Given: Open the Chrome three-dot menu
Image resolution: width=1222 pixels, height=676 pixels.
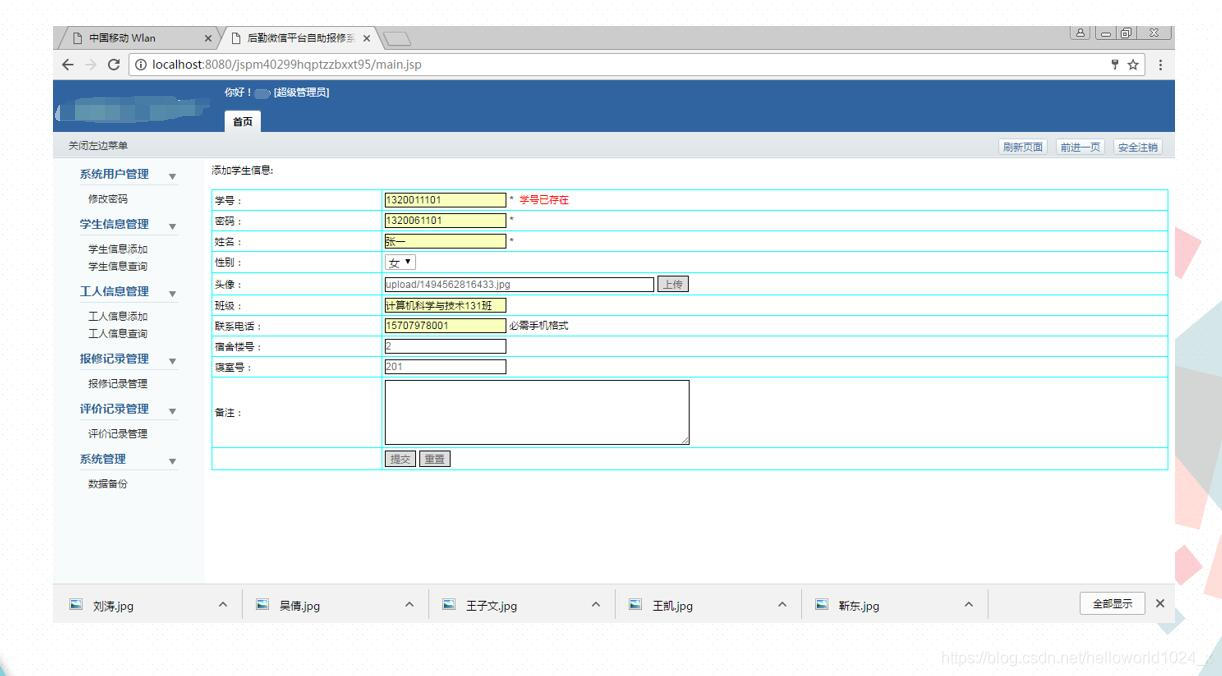Looking at the screenshot, I should point(1160,65).
